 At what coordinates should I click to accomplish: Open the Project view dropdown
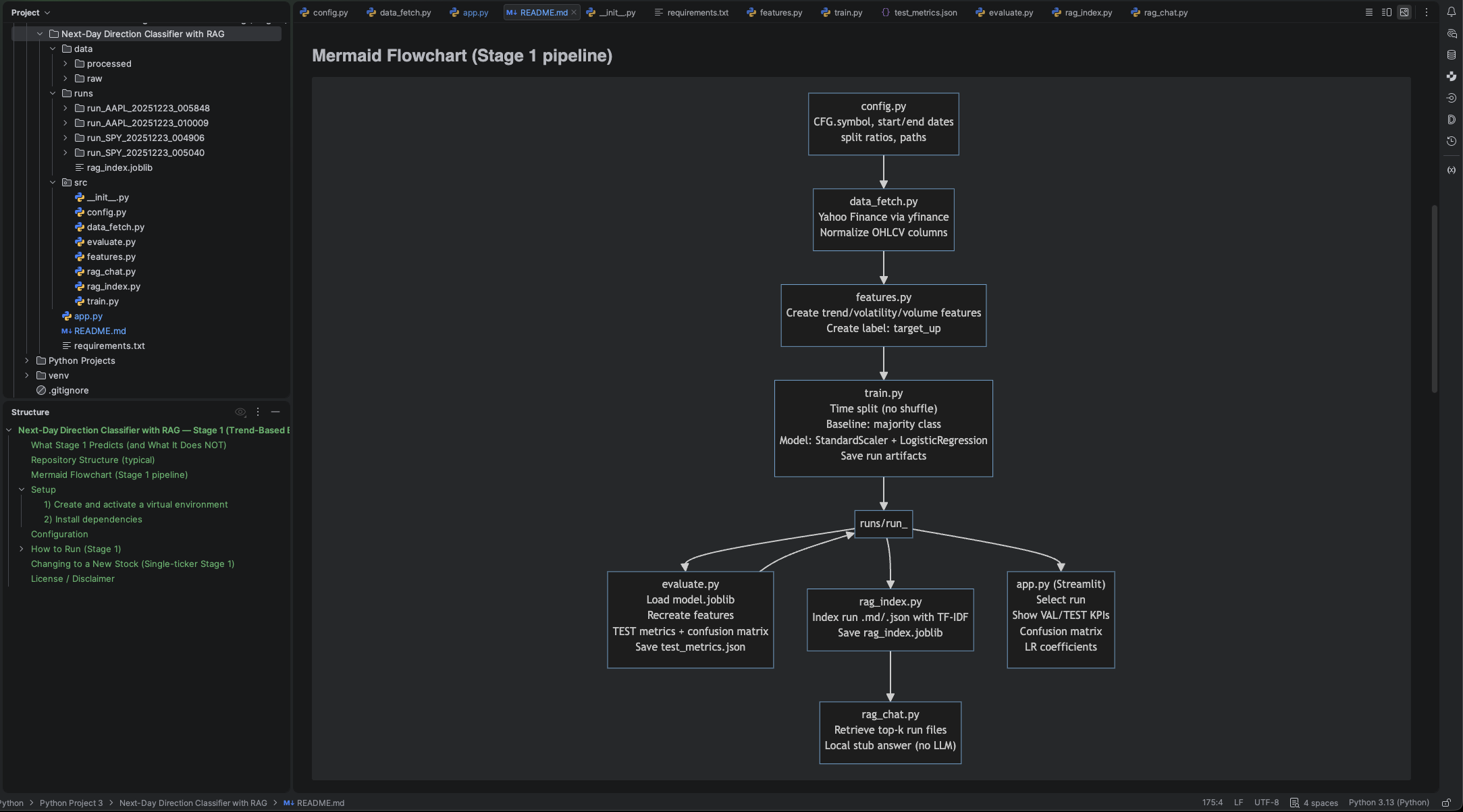click(x=30, y=12)
